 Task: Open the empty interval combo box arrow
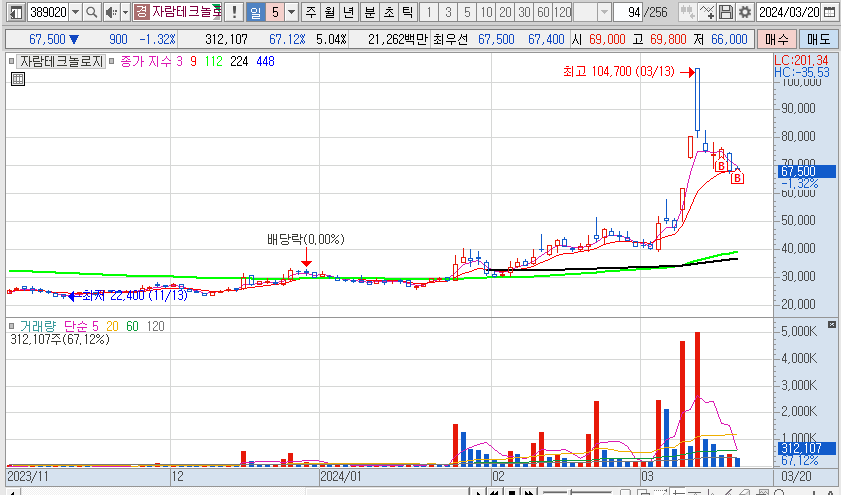tap(604, 12)
